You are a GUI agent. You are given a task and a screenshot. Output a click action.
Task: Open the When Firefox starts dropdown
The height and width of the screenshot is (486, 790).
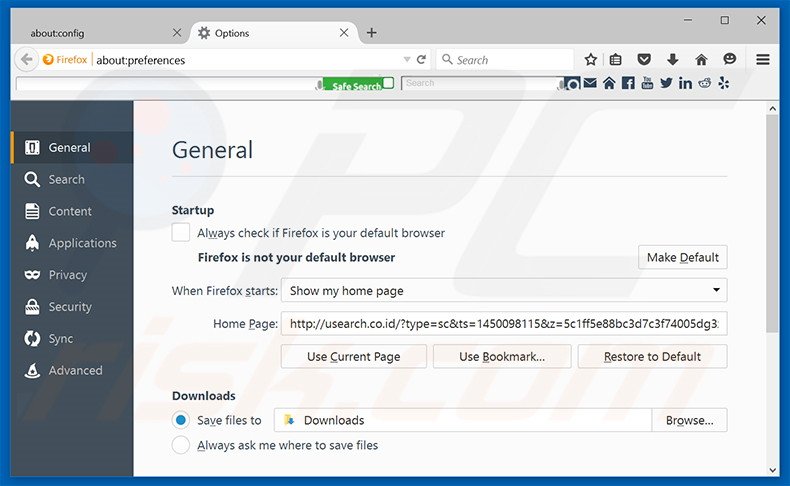504,291
